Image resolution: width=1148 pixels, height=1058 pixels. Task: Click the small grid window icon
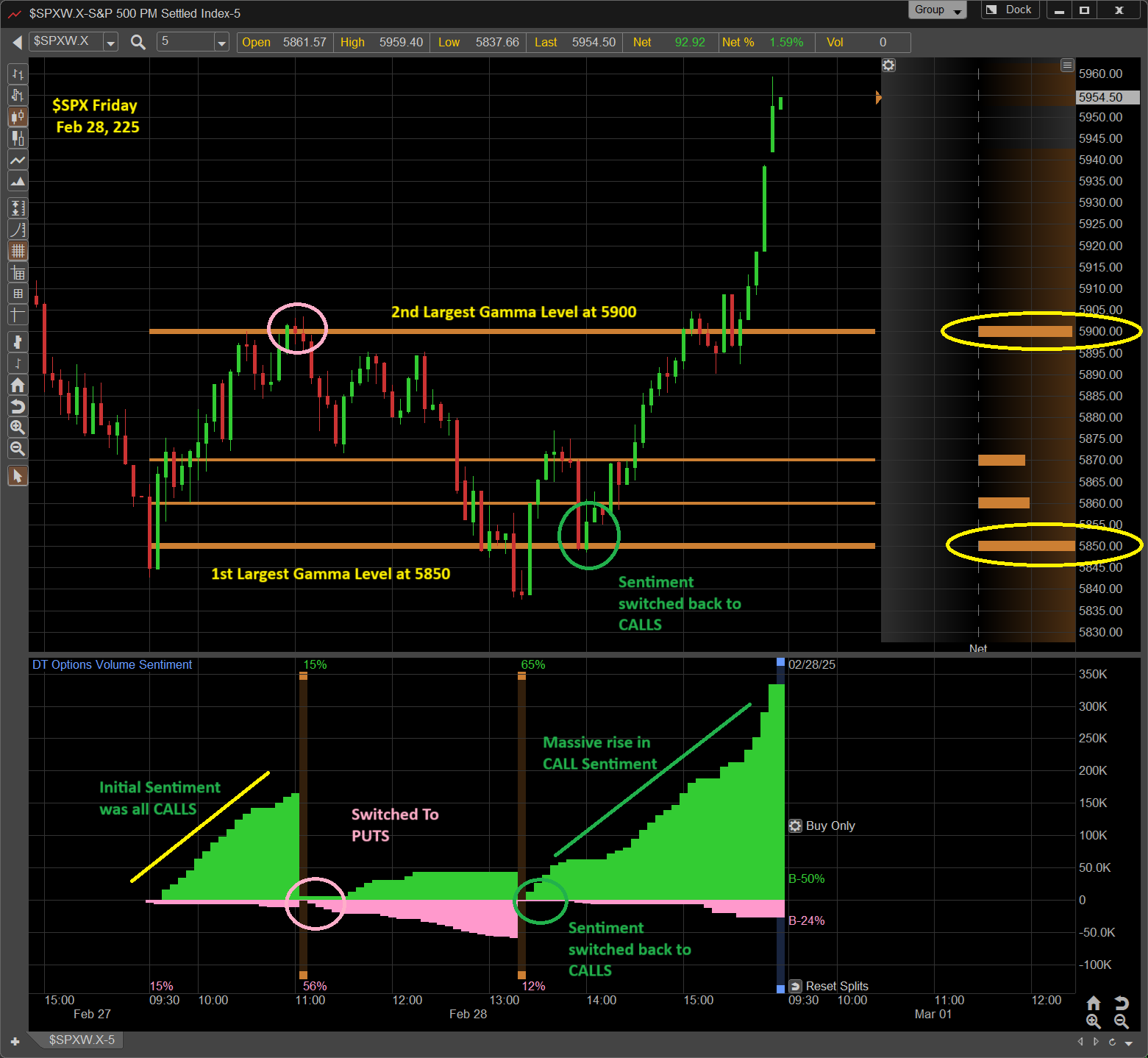18,294
